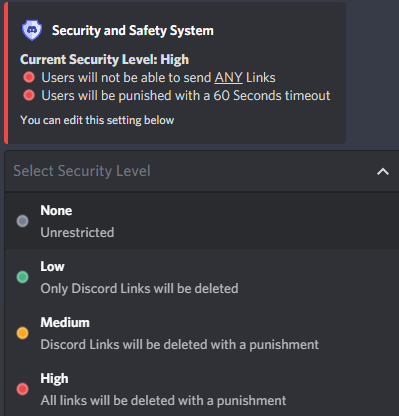Click the Unrestricted description text
This screenshot has width=399, height=416.
77,232
